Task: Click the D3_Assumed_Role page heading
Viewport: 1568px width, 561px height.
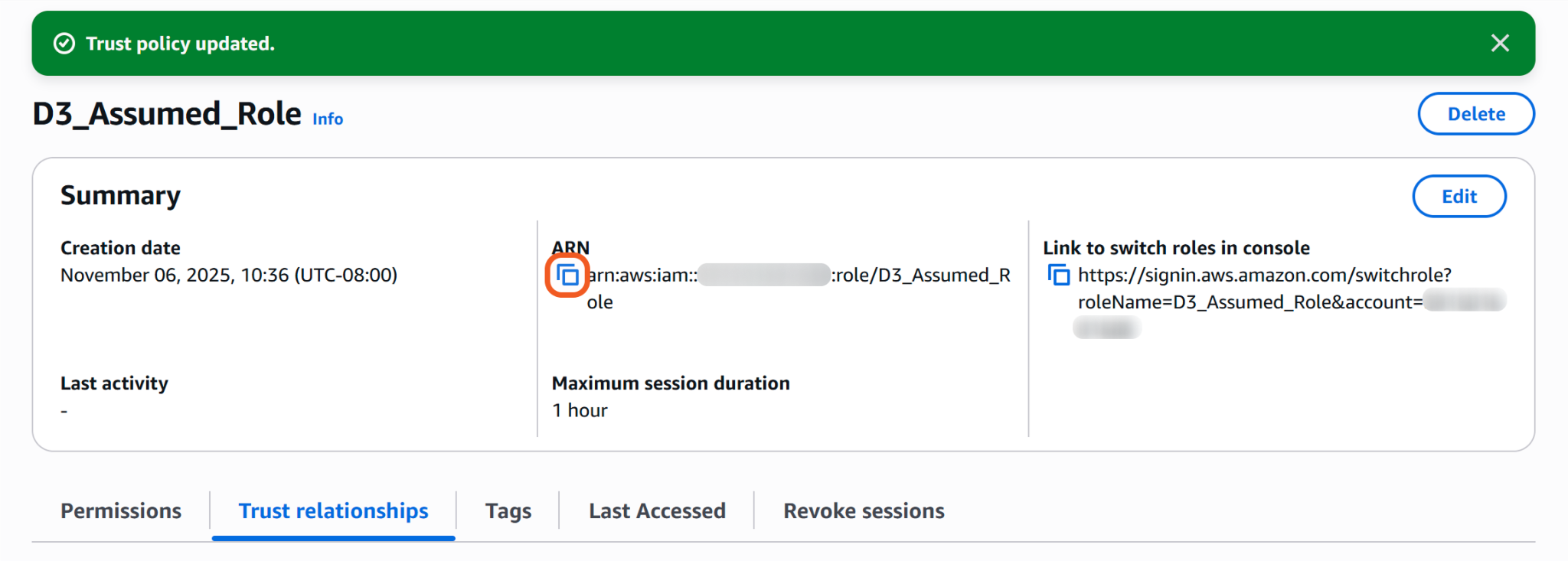Action: [x=167, y=114]
